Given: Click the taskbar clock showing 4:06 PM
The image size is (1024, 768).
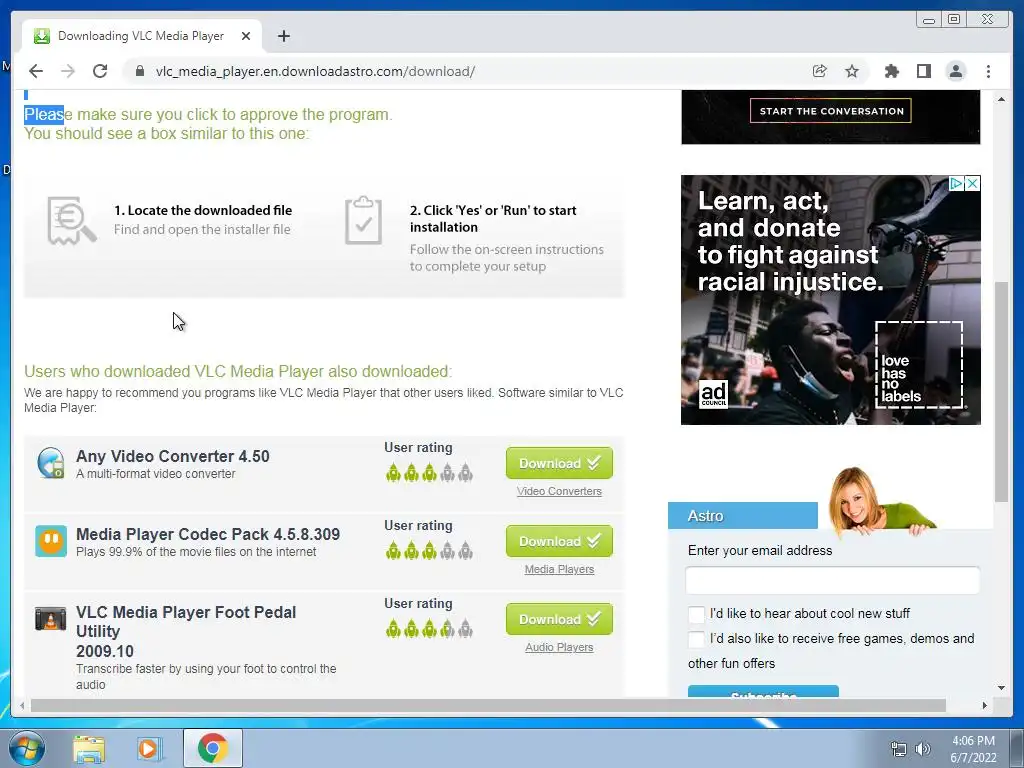Looking at the screenshot, I should coord(973,749).
